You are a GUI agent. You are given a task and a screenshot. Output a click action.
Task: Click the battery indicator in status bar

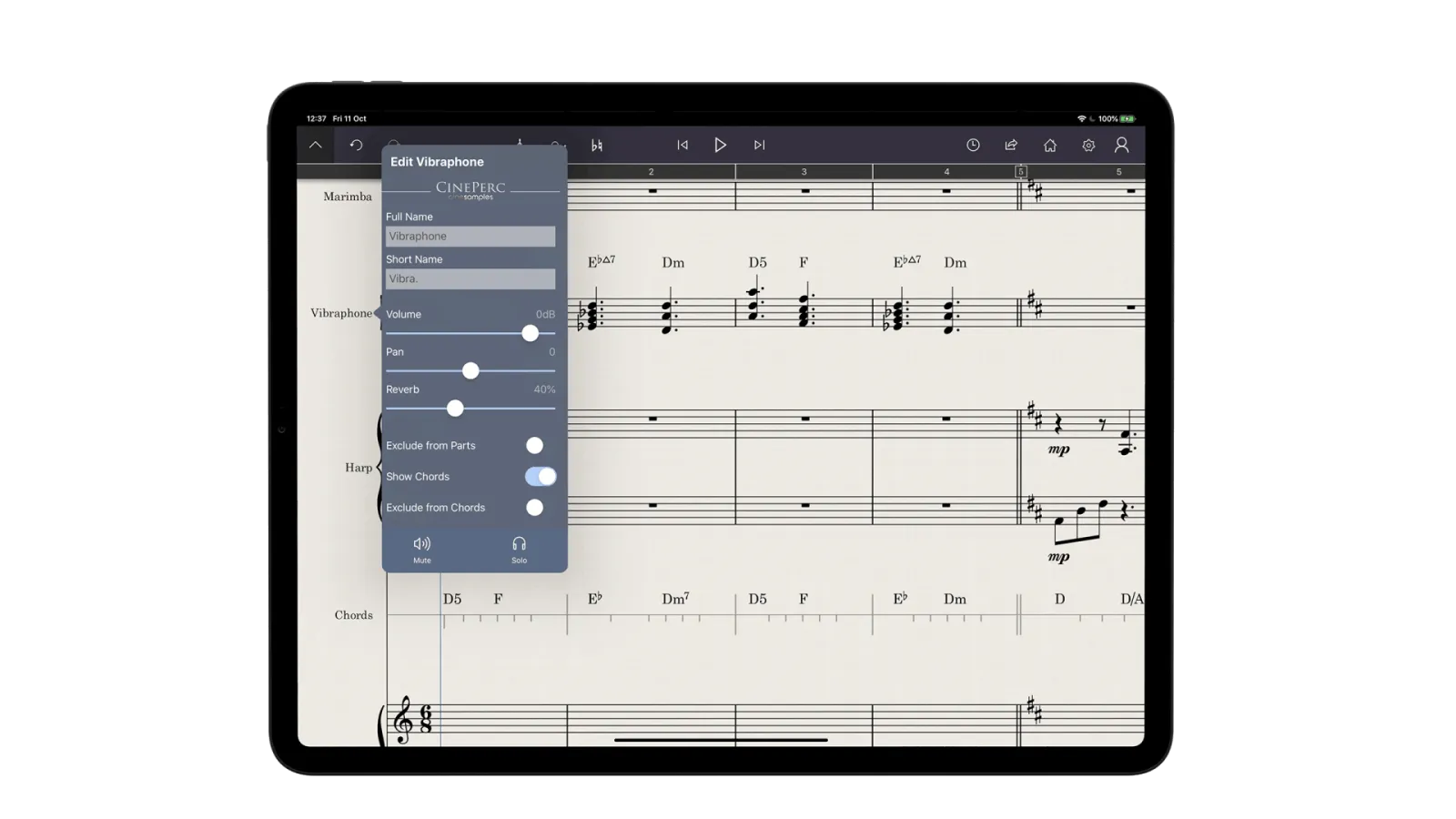pos(1127,118)
